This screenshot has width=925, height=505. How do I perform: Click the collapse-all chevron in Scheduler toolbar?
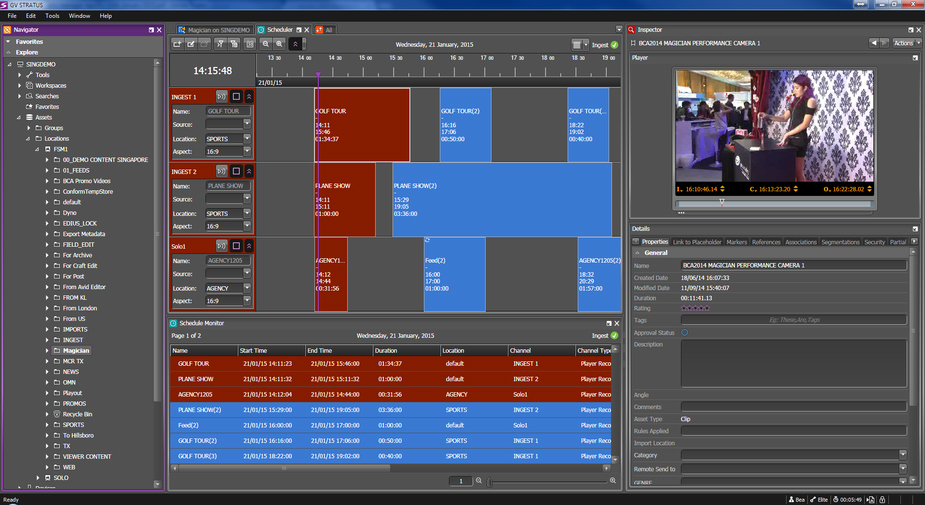tap(295, 44)
